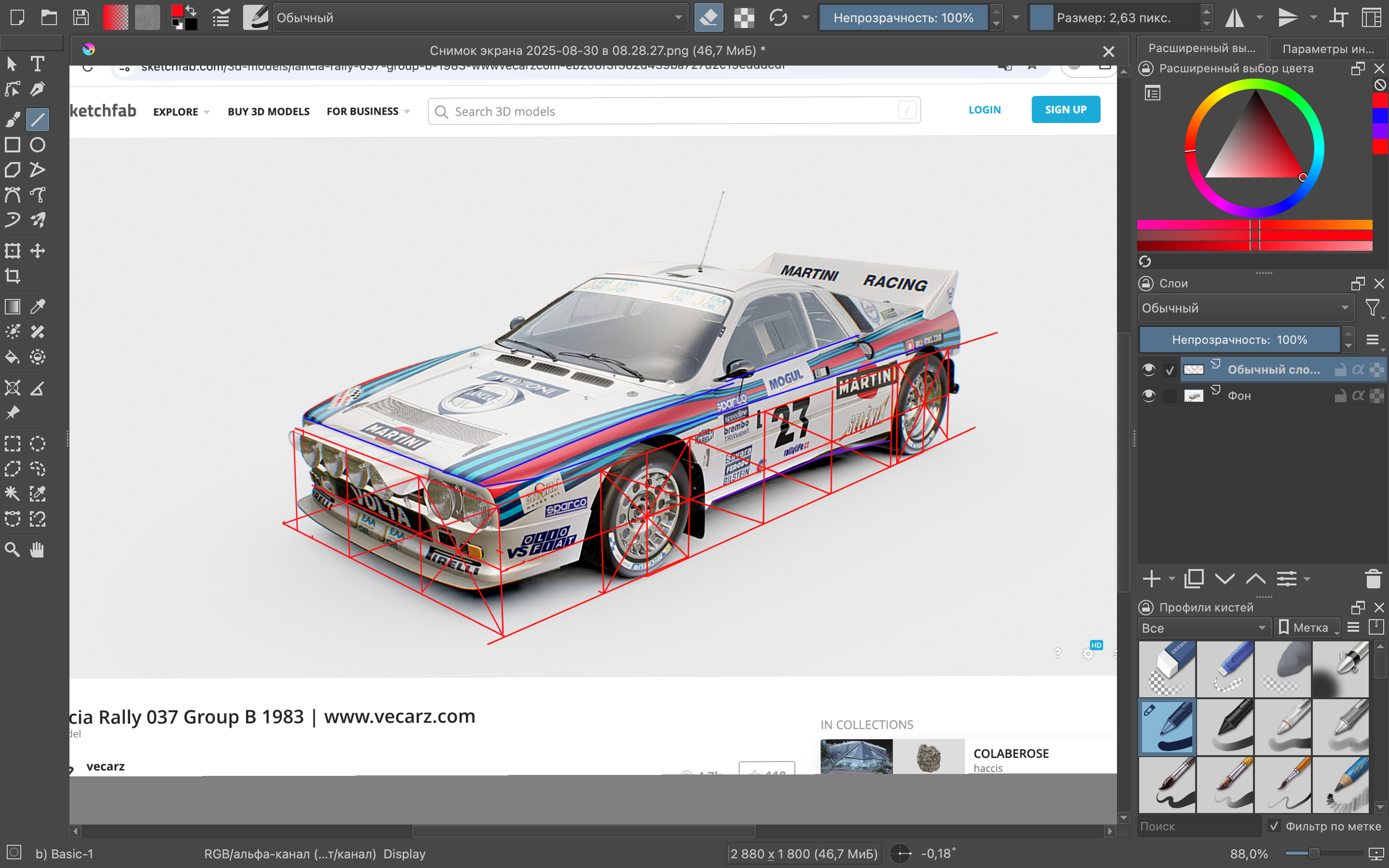Toggle eraser mode in top toolbar
The height and width of the screenshot is (868, 1389).
click(708, 18)
